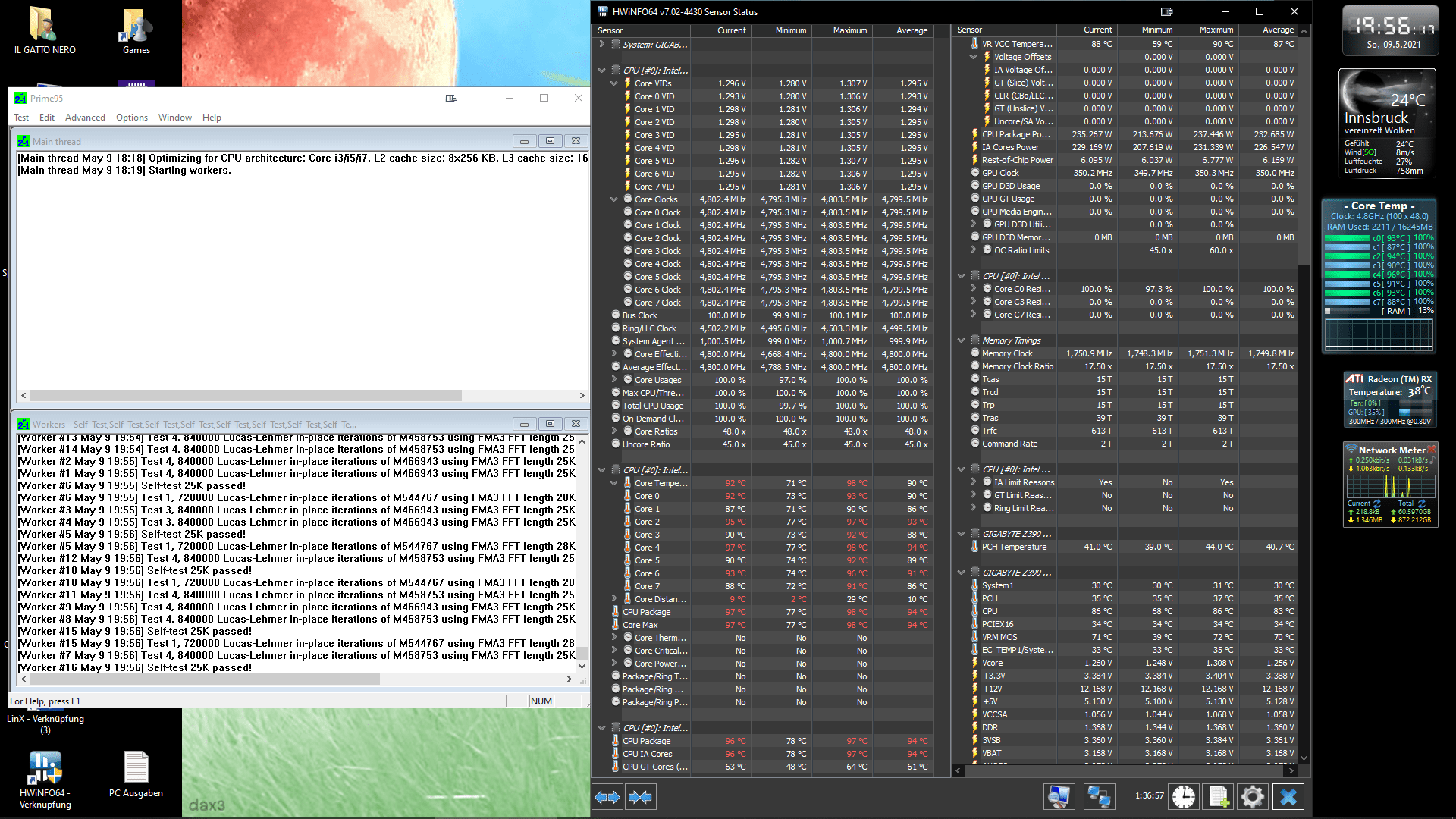The image size is (1456, 819).
Task: Open the Edit menu in Prime95
Action: coord(47,118)
